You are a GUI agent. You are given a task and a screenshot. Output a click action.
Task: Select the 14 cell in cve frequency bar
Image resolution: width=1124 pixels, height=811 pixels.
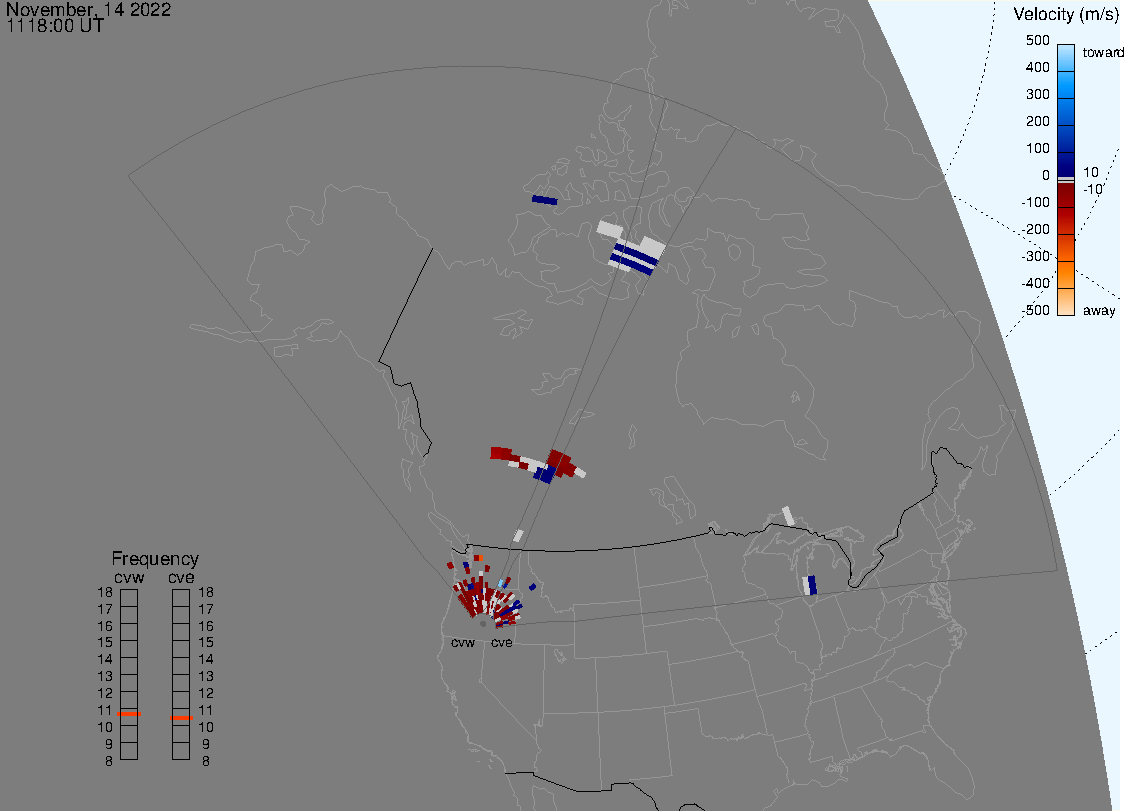[181, 665]
